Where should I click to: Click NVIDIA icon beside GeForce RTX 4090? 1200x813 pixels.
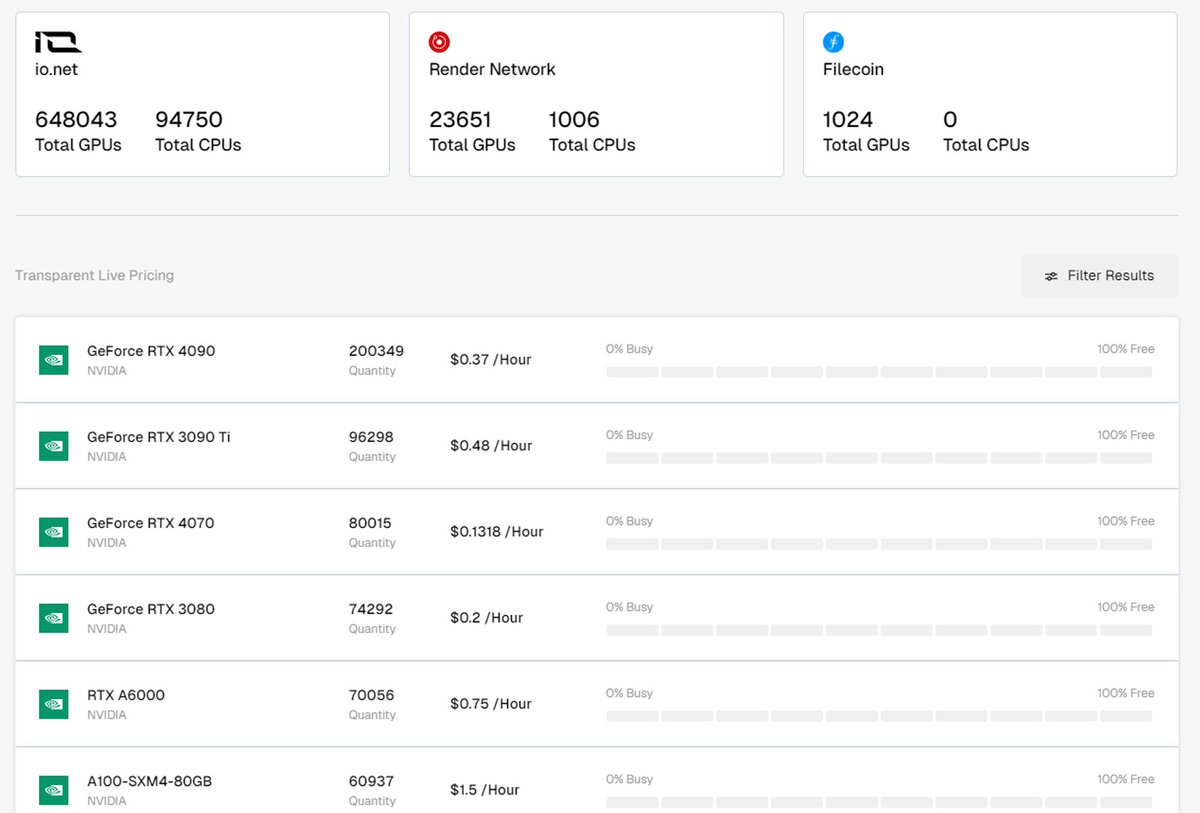click(x=54, y=360)
